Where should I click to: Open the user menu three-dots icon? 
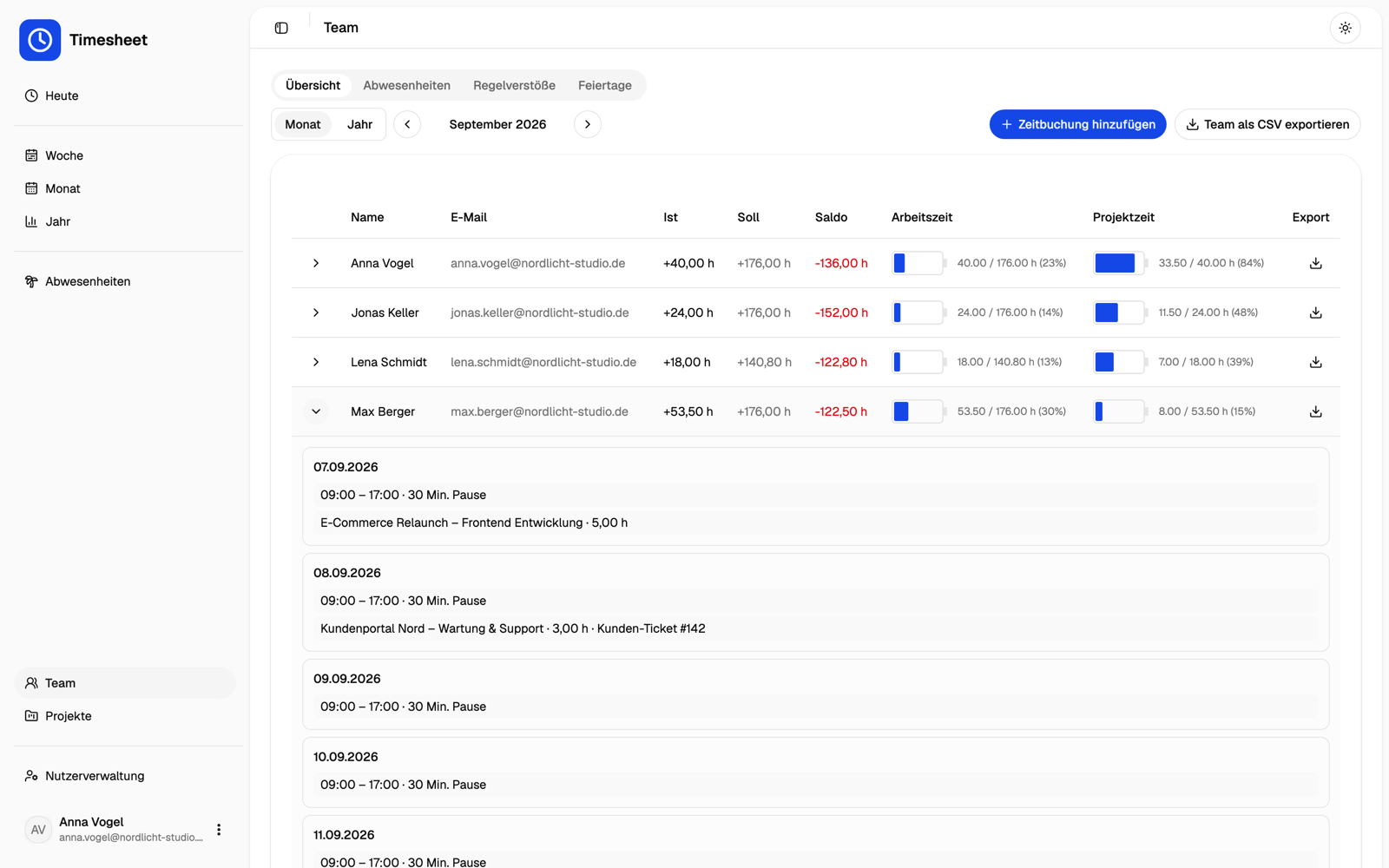[x=219, y=830]
